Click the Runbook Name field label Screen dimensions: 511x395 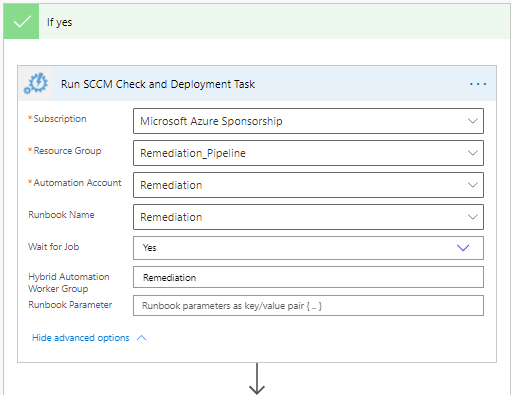tap(61, 215)
